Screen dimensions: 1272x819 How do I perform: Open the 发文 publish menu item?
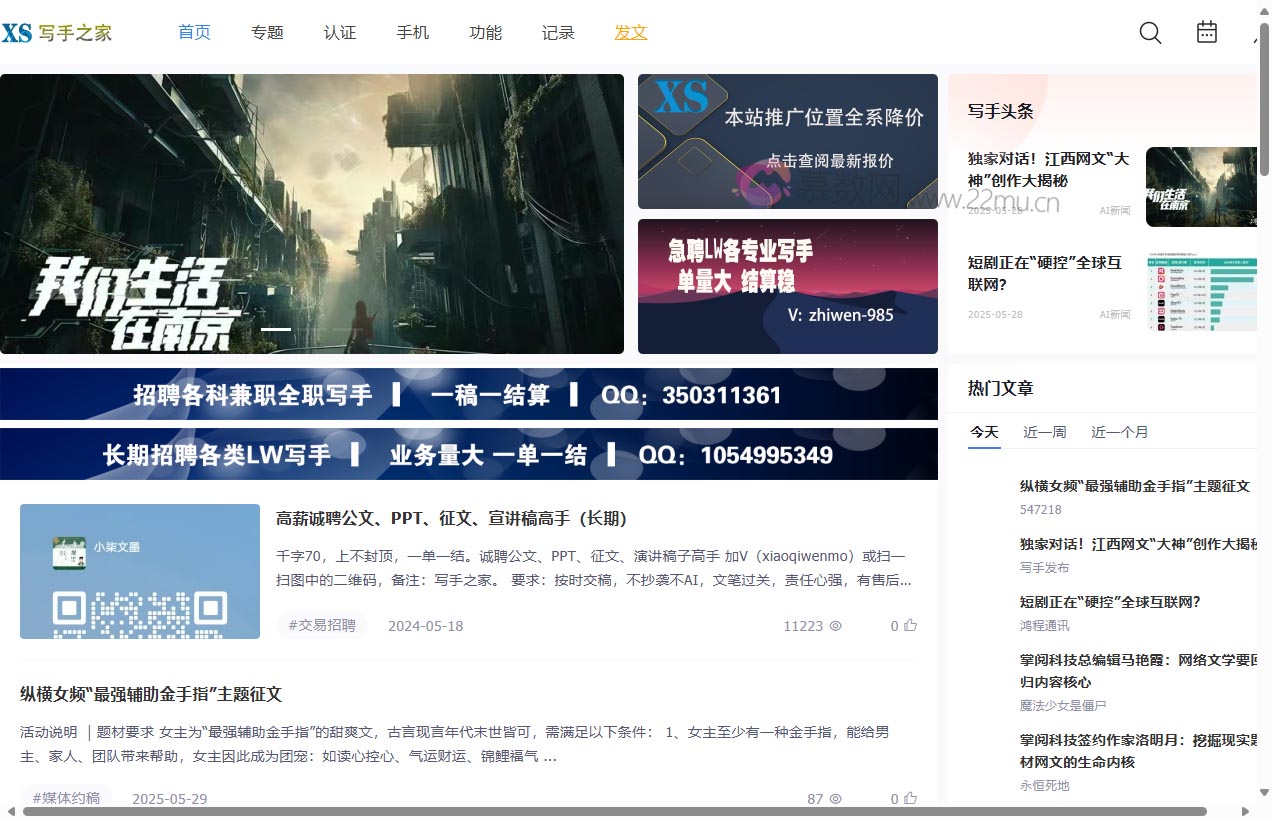[630, 32]
